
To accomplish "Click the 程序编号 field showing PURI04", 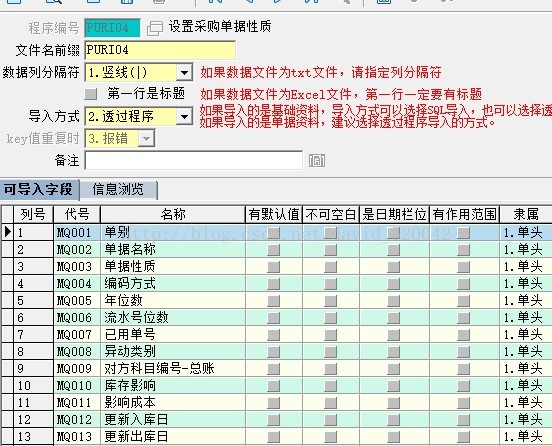I will point(112,28).
